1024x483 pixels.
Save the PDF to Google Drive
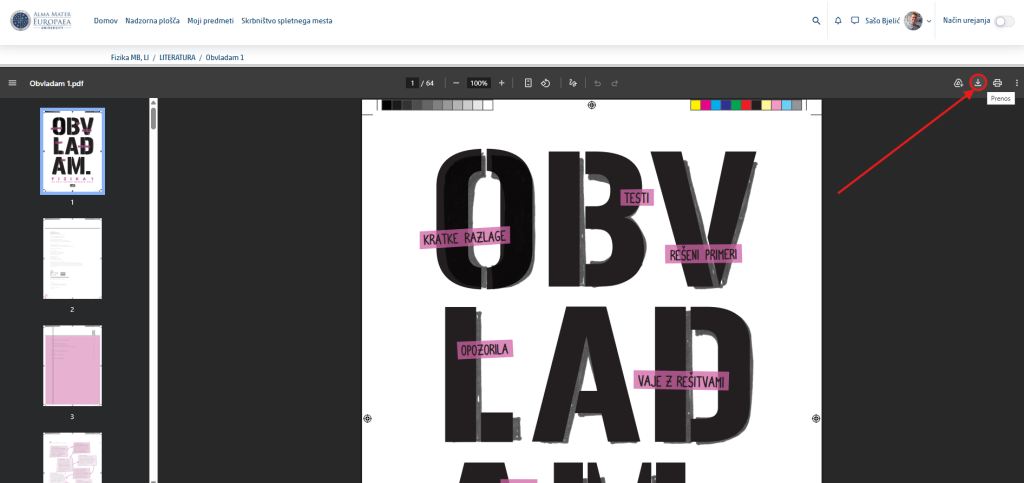click(x=959, y=83)
